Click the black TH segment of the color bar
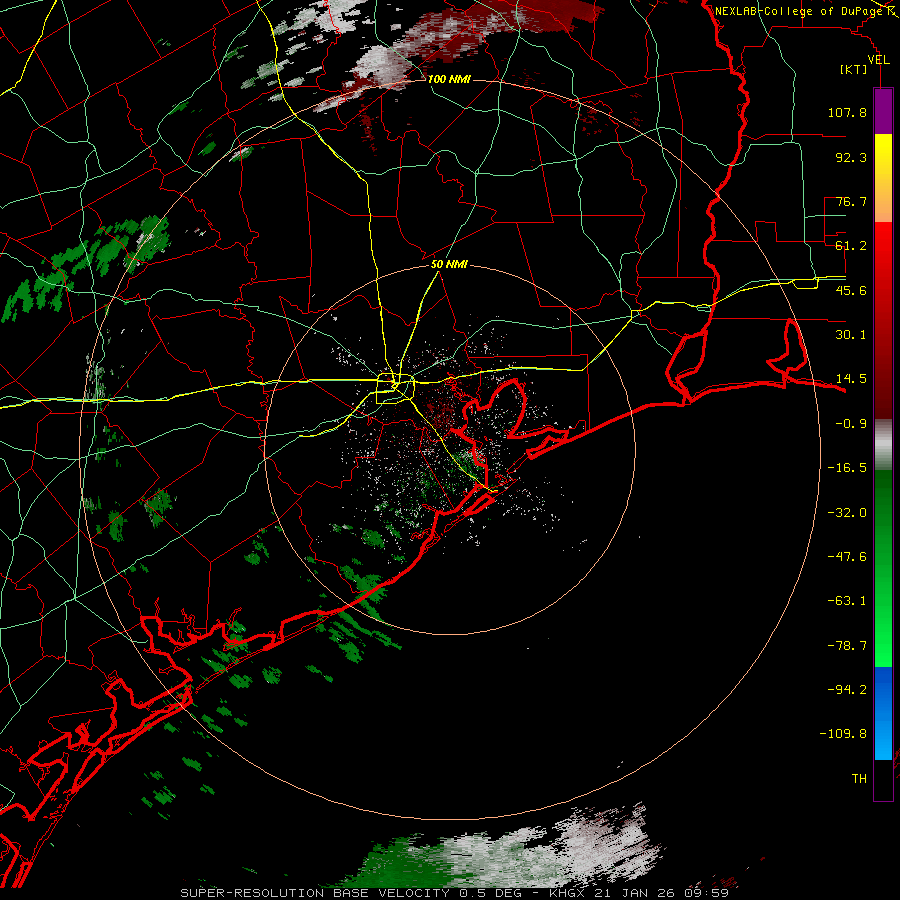900x900 pixels. pyautogui.click(x=883, y=780)
